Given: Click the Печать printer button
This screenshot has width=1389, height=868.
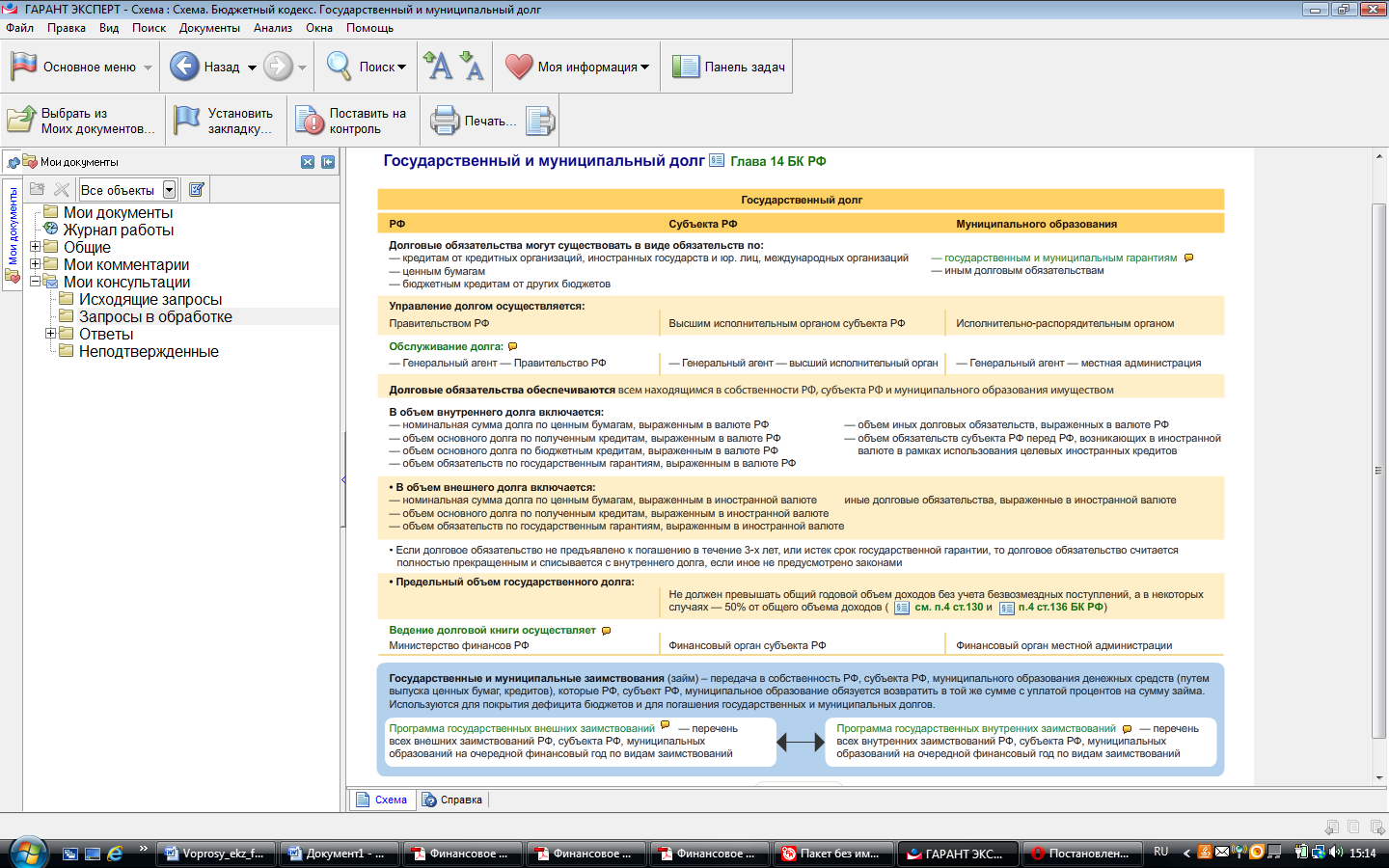Looking at the screenshot, I should tap(473, 121).
